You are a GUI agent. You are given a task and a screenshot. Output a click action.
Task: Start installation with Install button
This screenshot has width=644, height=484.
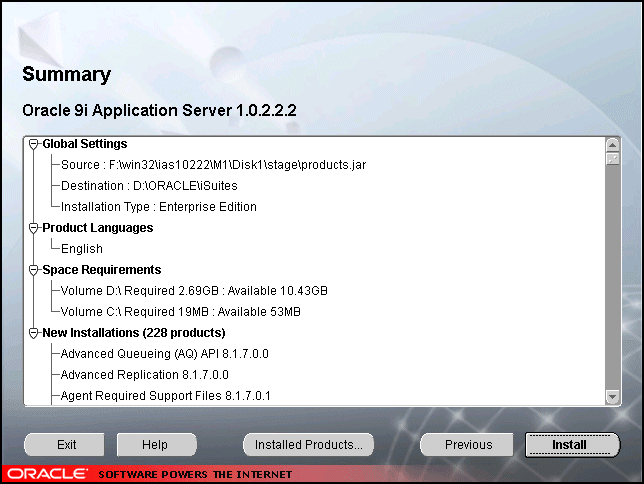(572, 445)
